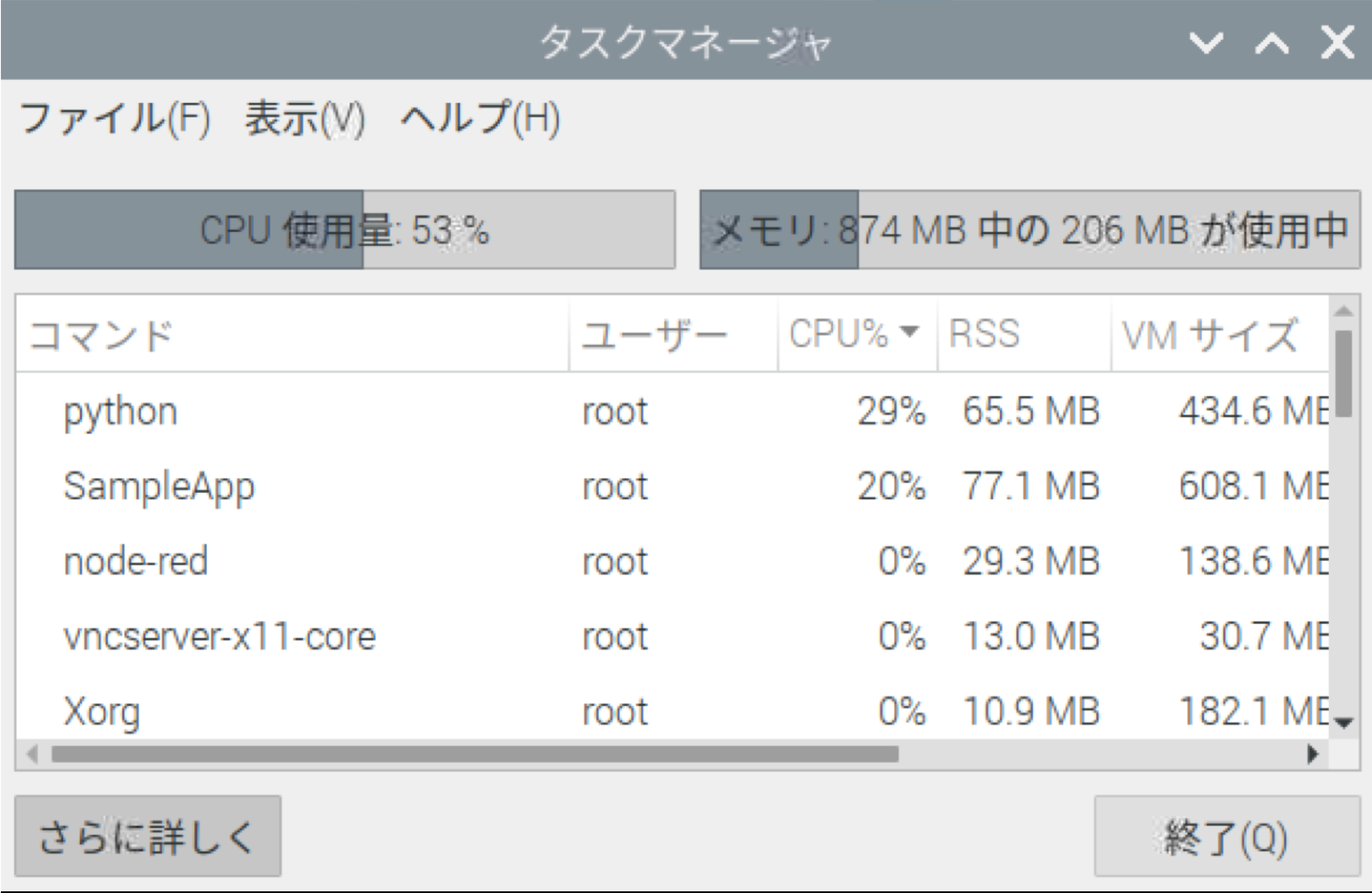Select the node-red process row
Viewport: 1372px width, 893px height.
point(332,561)
